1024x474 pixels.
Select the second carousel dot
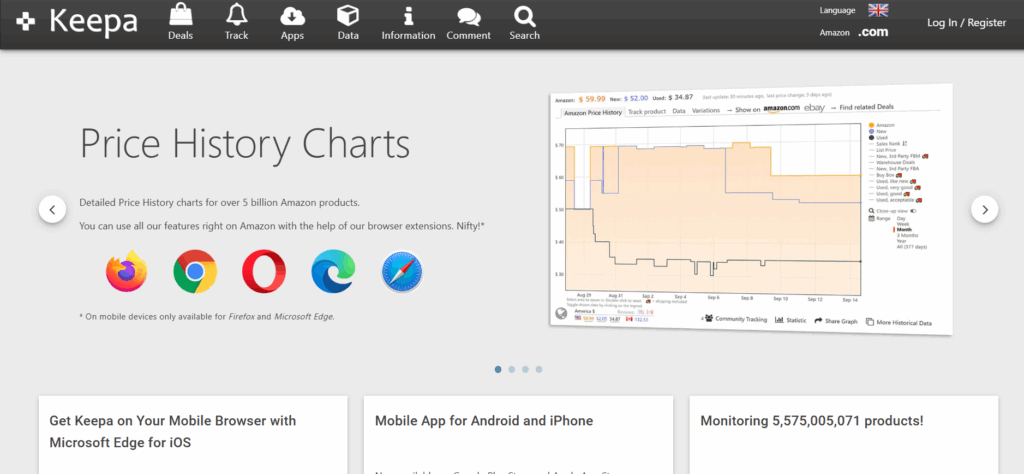click(512, 370)
